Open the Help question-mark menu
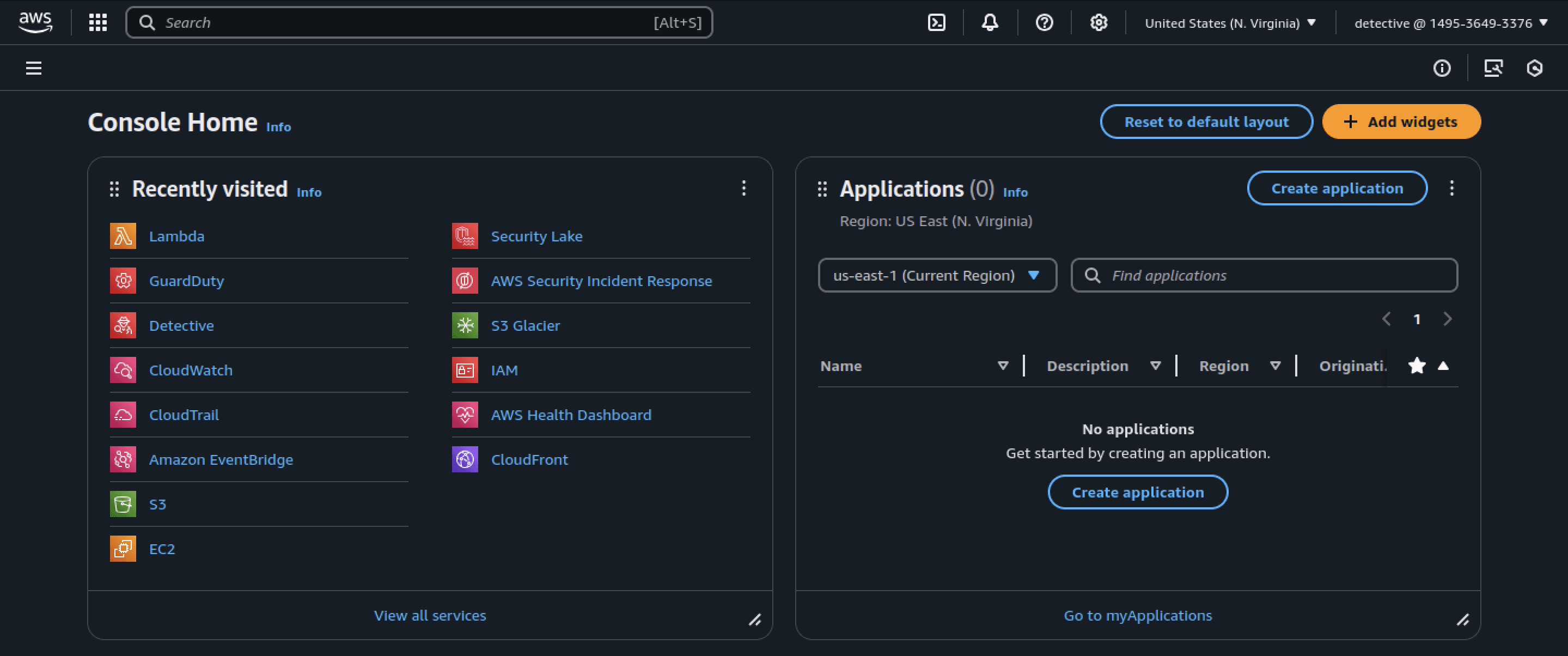The height and width of the screenshot is (656, 1568). [1044, 22]
